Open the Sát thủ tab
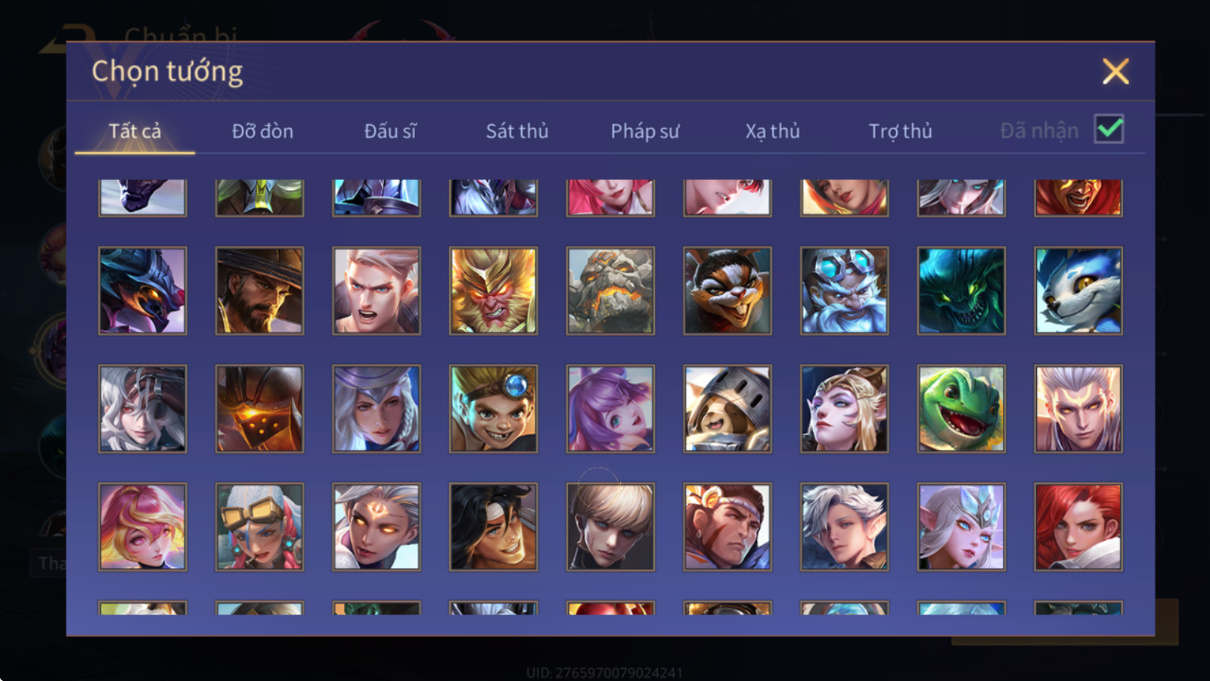This screenshot has height=681, width=1210. [x=517, y=131]
